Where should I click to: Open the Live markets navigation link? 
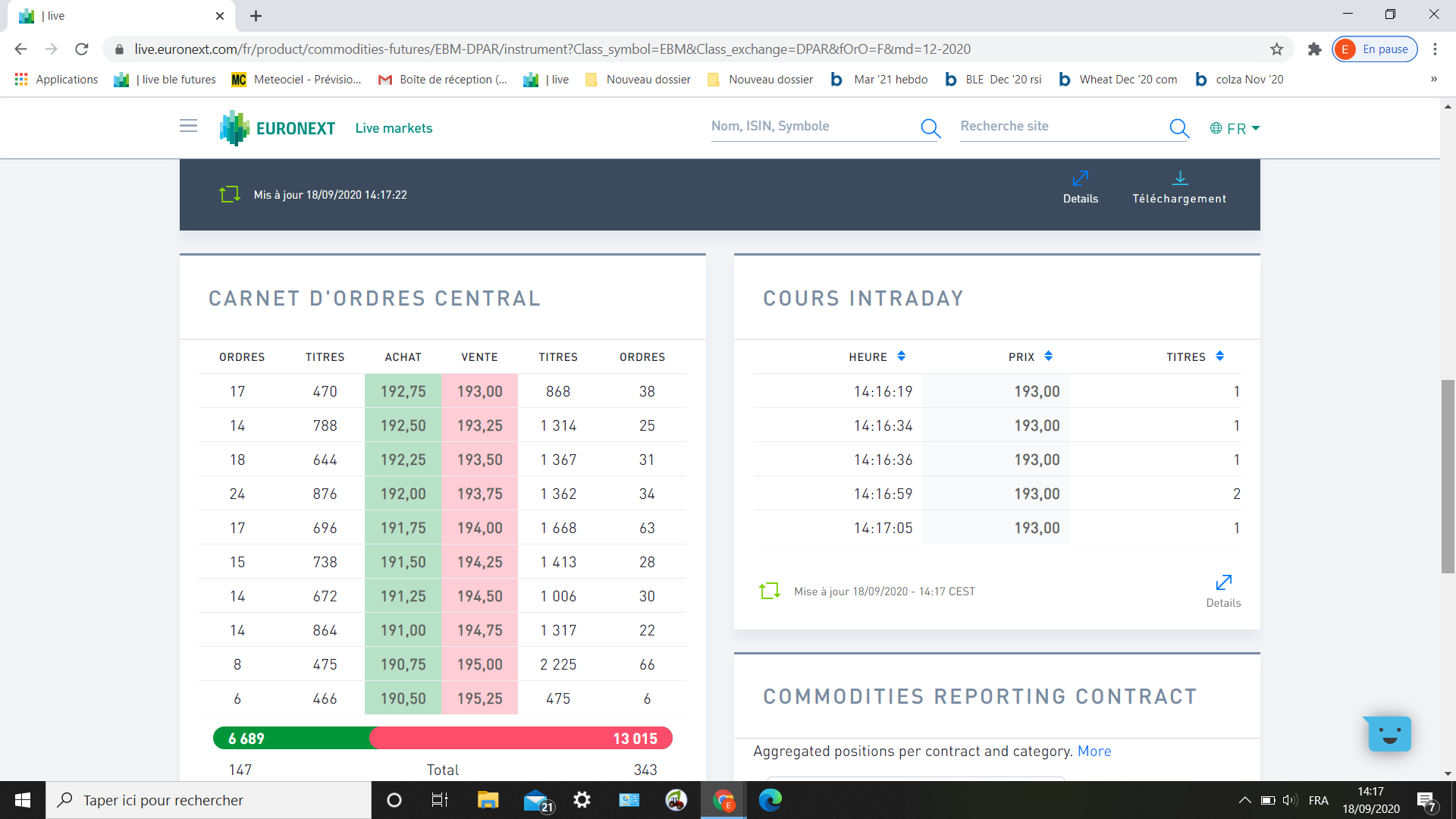coord(394,128)
